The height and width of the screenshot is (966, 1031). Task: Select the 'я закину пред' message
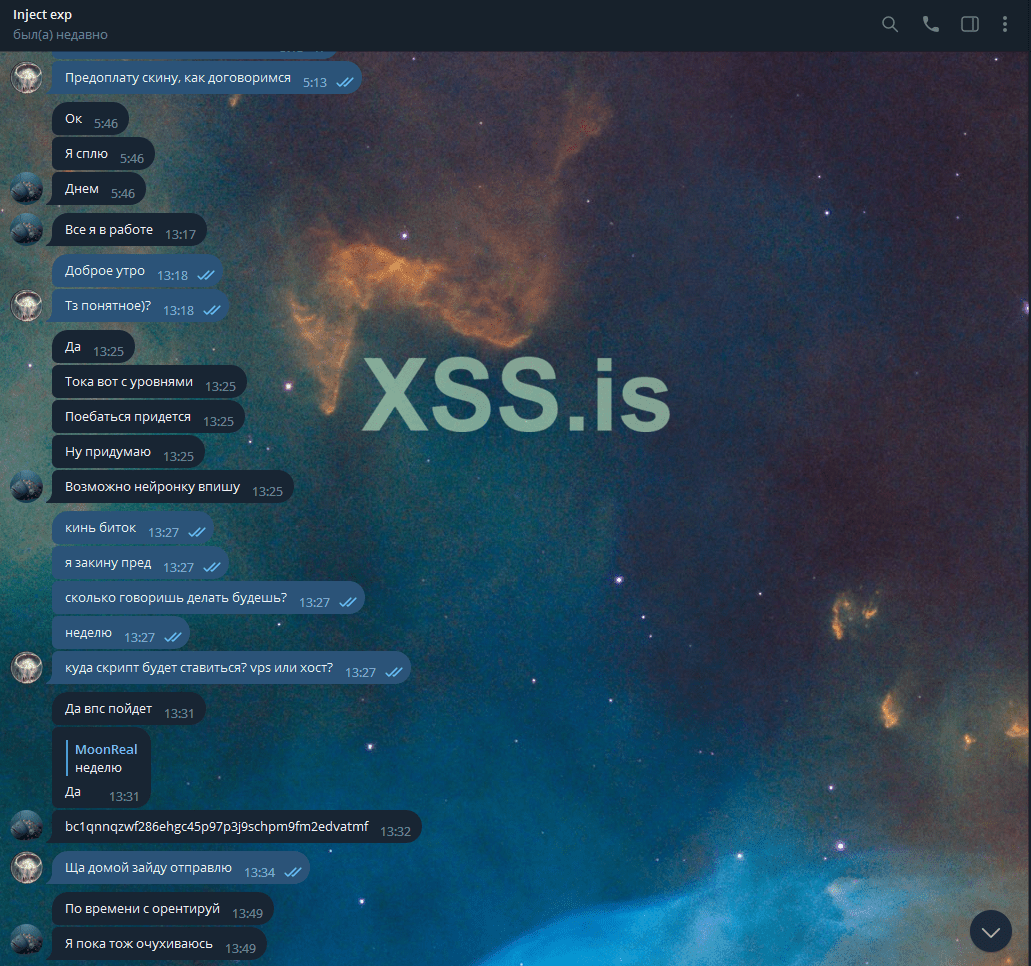pos(141,562)
